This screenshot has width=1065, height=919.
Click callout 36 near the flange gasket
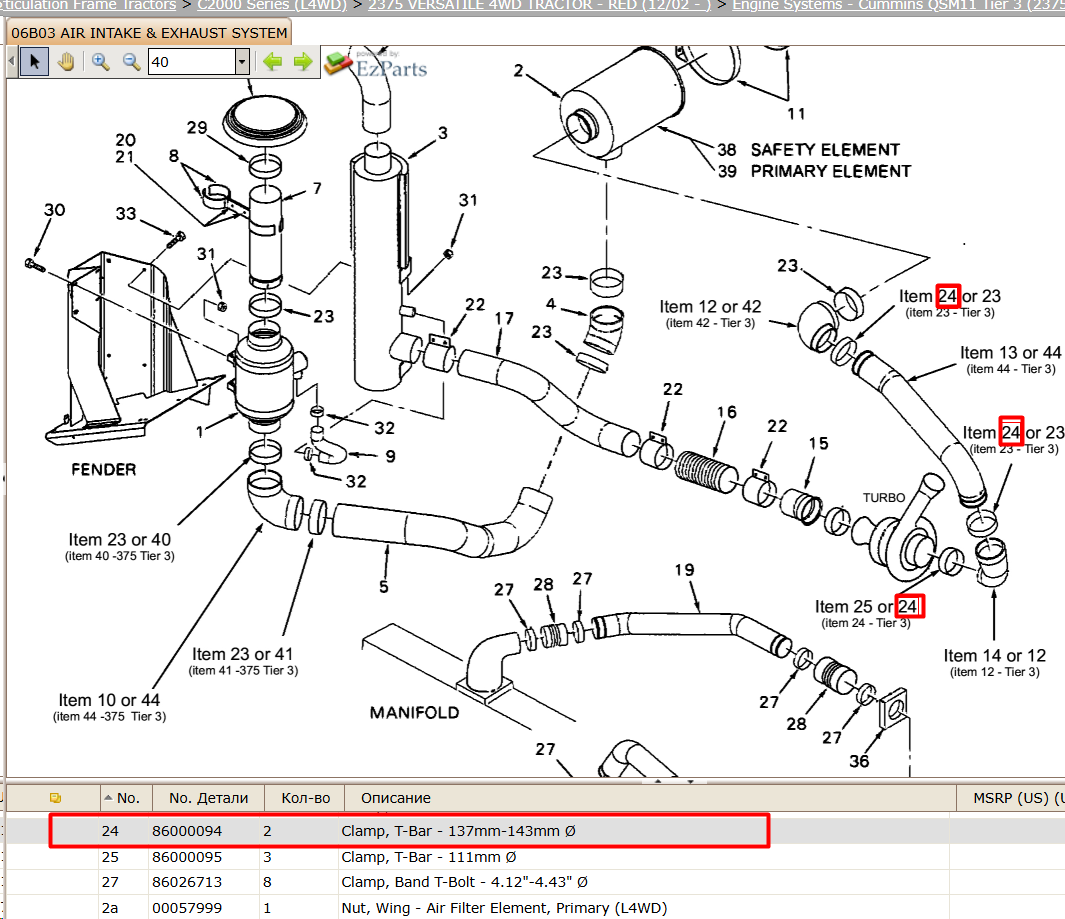pos(859,761)
